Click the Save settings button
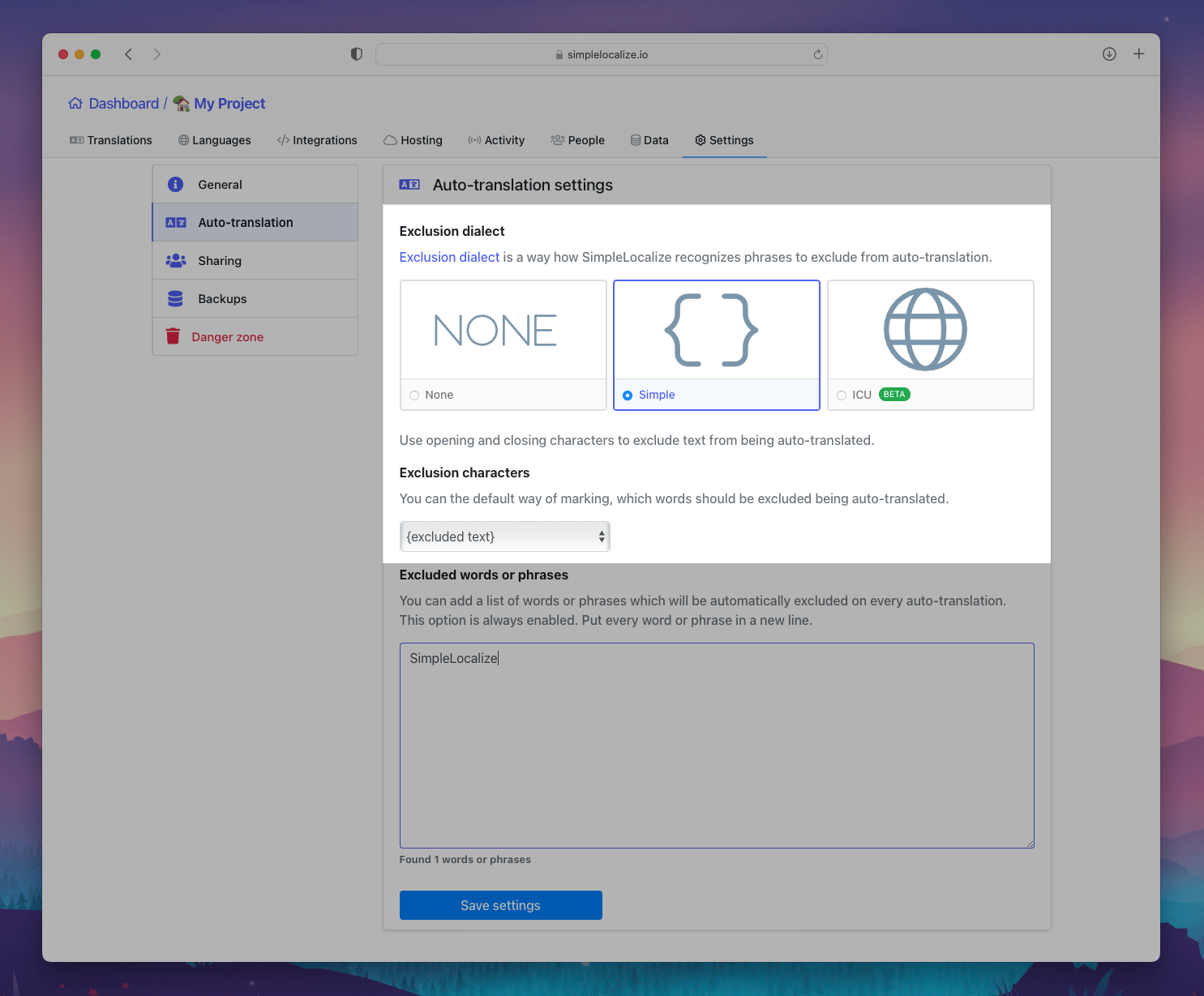1204x996 pixels. pos(501,905)
